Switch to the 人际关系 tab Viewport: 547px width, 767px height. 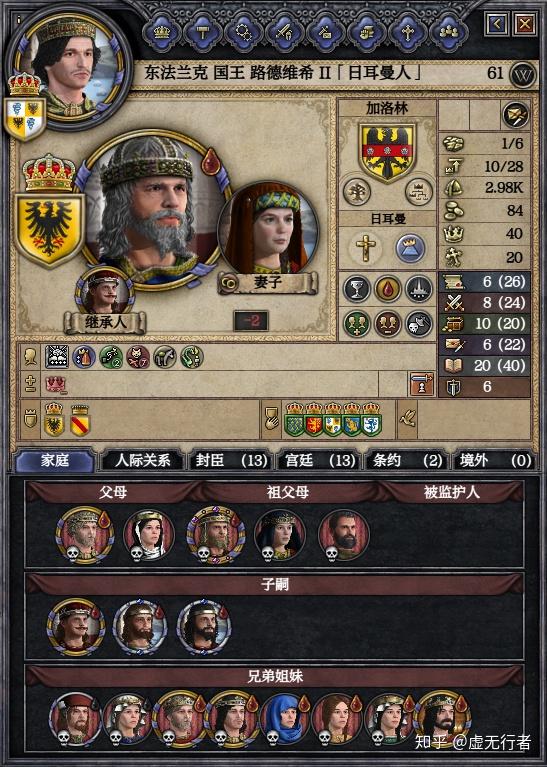142,460
